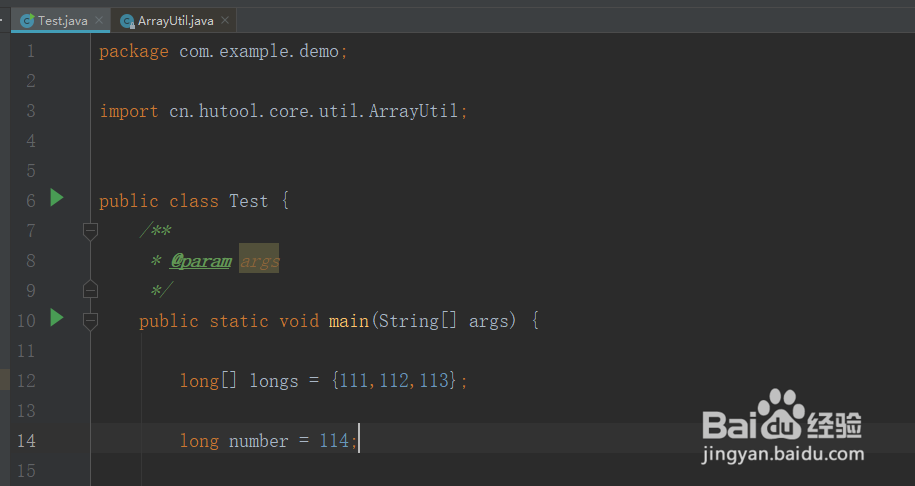This screenshot has height=486, width=915.
Task: Switch to the ArrayUtil.java tab
Action: (x=175, y=20)
